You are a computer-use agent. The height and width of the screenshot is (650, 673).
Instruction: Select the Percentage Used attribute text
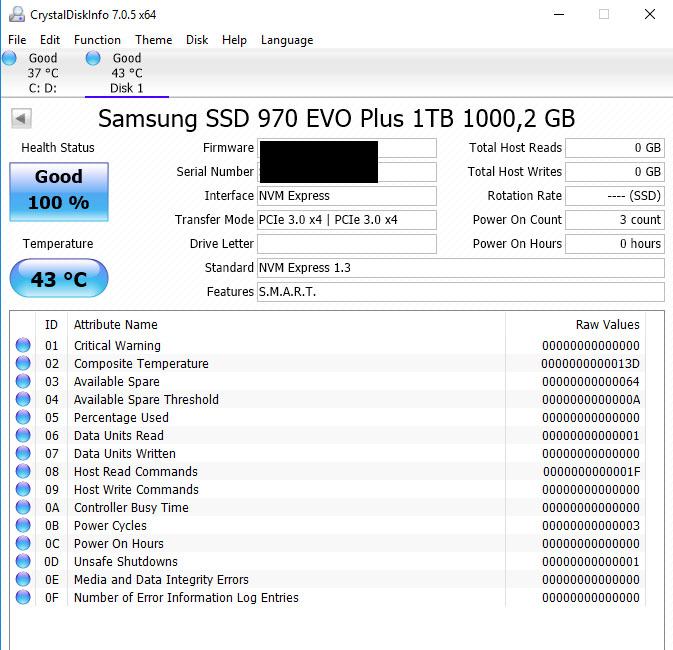pyautogui.click(x=121, y=418)
